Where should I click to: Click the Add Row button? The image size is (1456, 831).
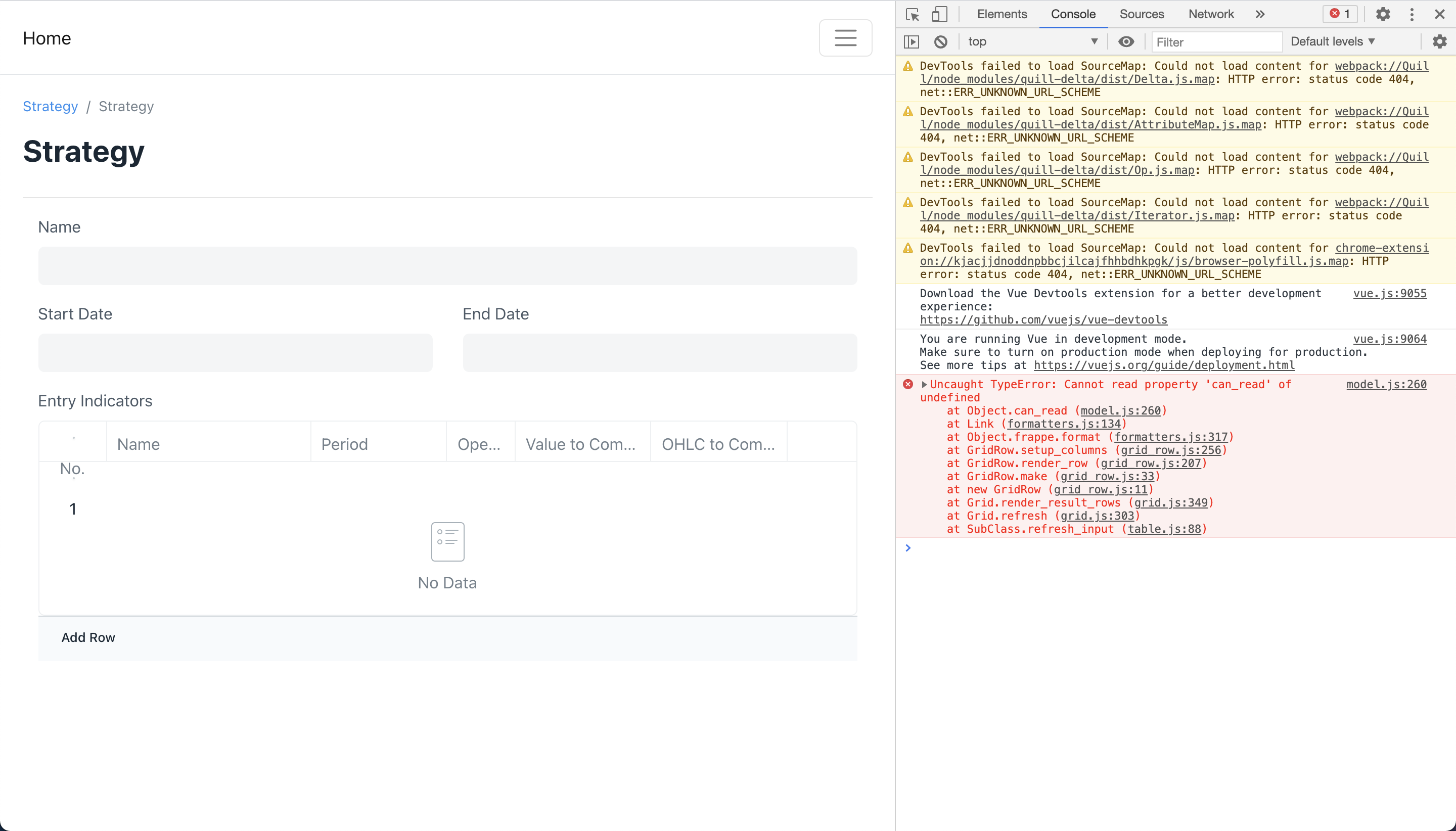tap(88, 637)
